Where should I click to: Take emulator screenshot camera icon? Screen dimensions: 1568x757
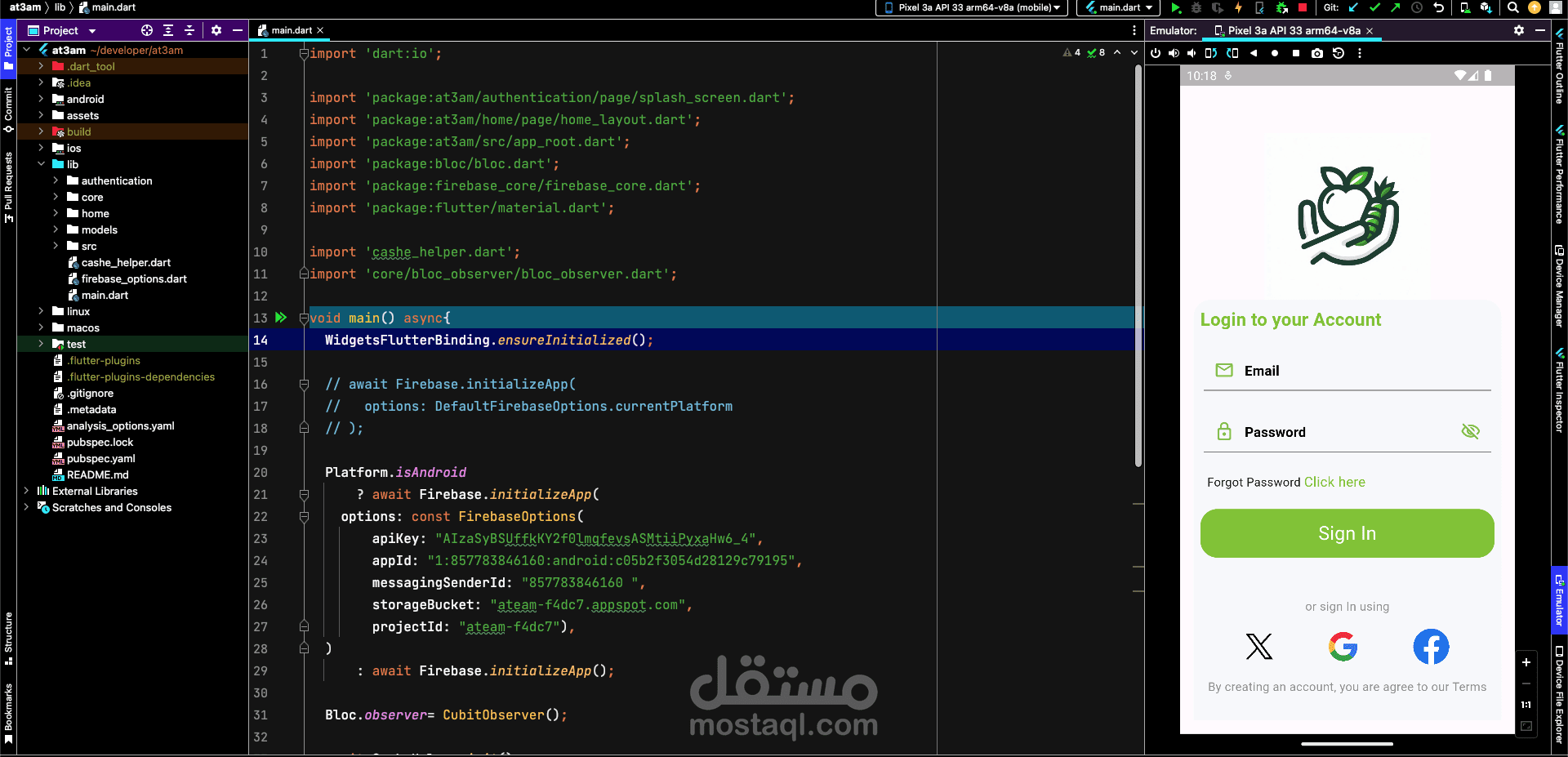pos(1317,53)
